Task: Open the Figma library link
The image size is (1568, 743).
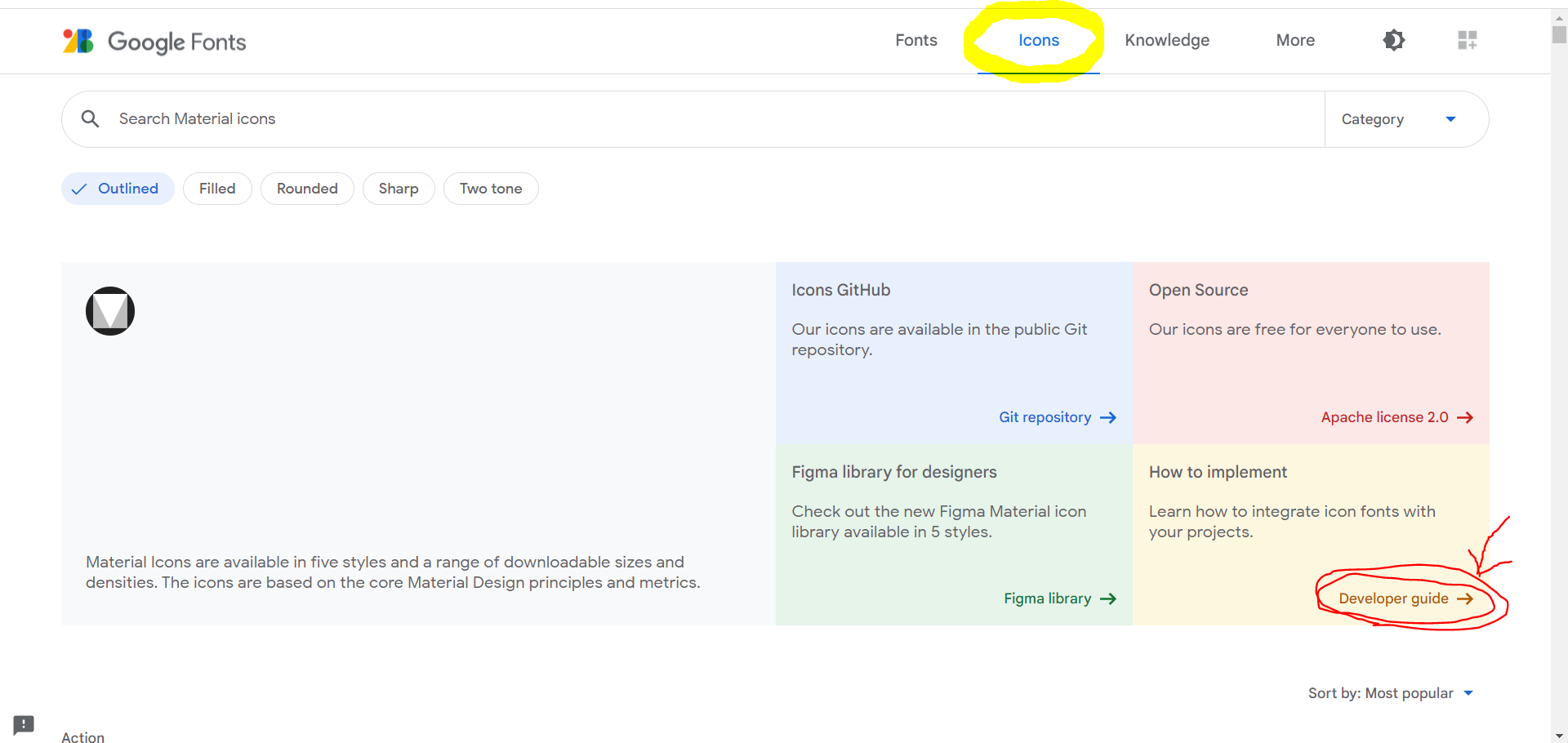Action: [x=1060, y=598]
